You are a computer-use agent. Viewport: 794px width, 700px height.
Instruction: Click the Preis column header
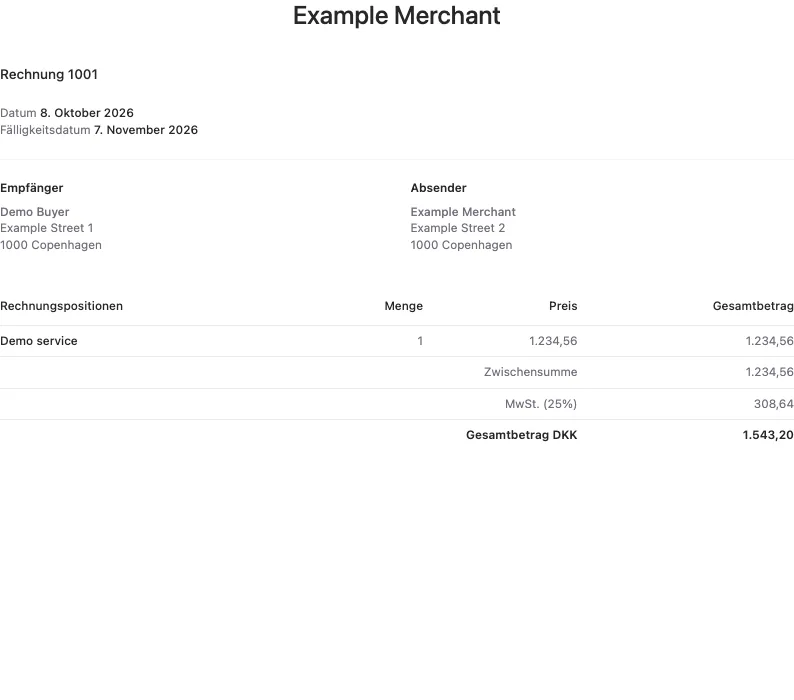[563, 306]
